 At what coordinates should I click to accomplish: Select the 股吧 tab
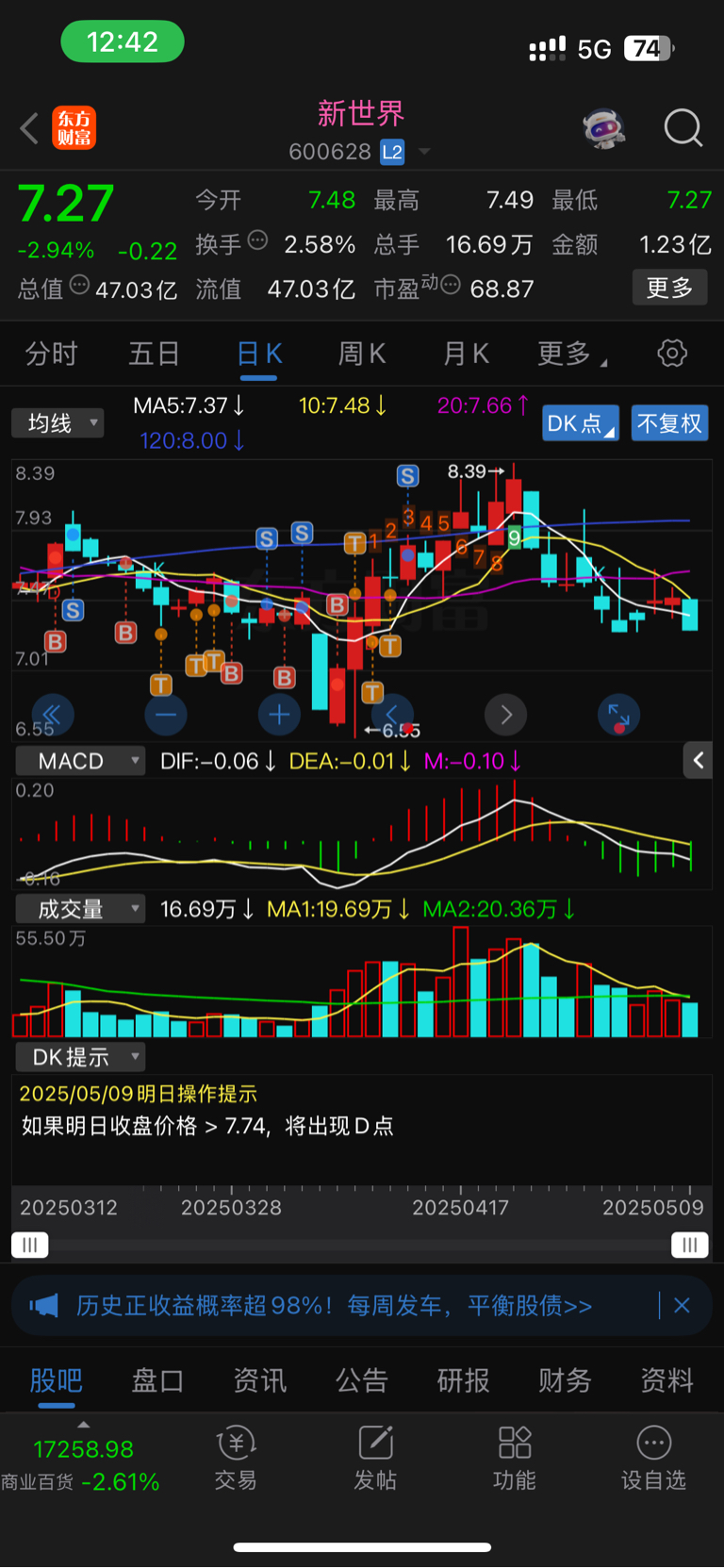tap(57, 1380)
